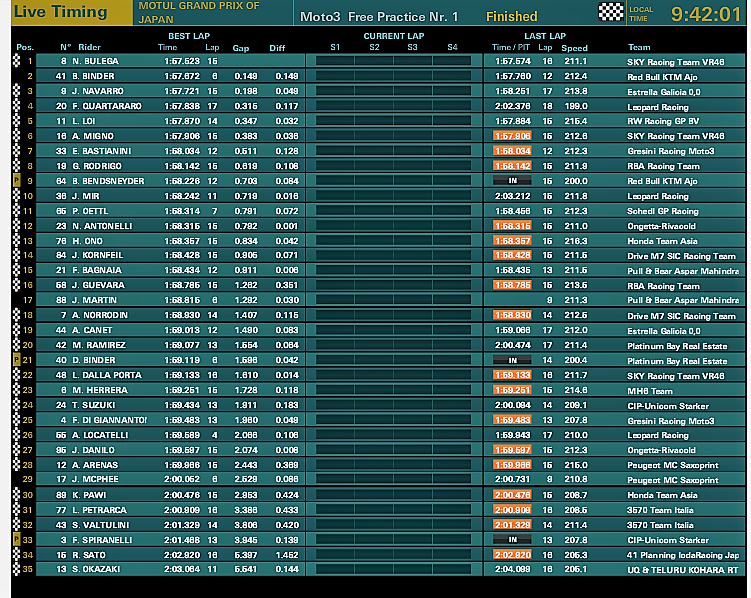Click the S4 sector header
The height and width of the screenshot is (598, 751).
pos(452,47)
